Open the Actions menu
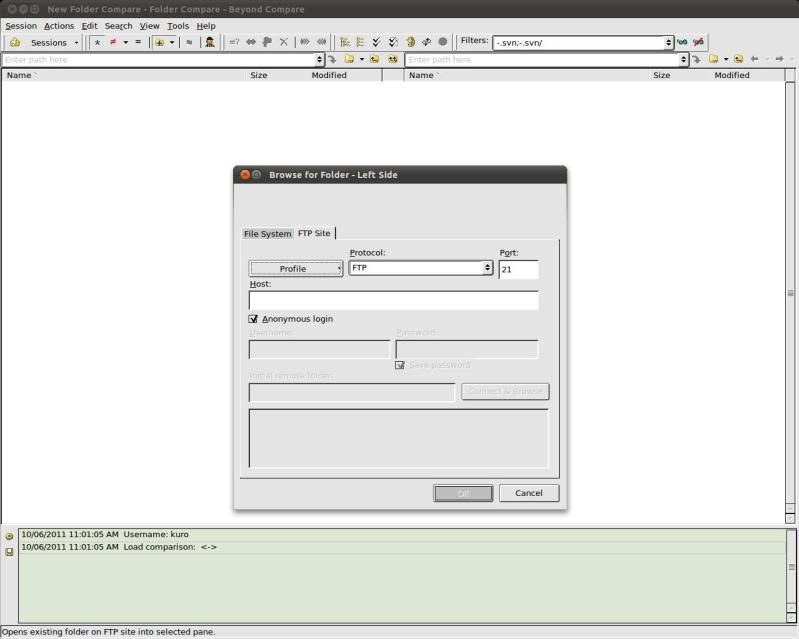 tap(59, 25)
